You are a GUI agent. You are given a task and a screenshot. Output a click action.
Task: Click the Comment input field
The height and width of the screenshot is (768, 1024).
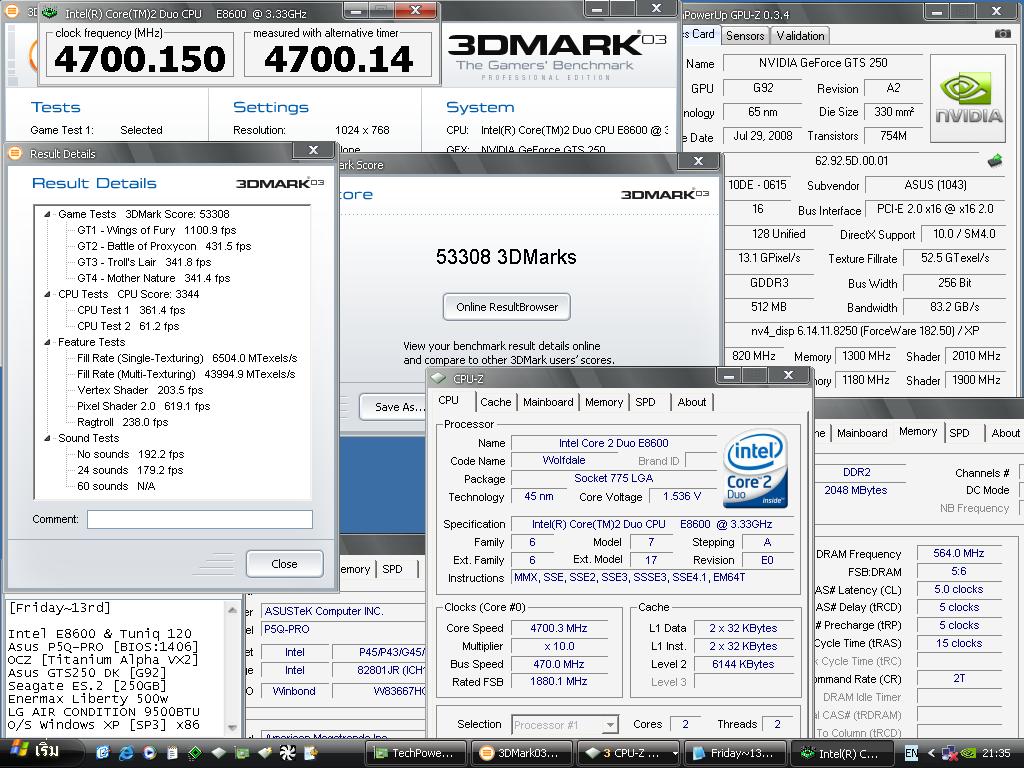tap(200, 519)
